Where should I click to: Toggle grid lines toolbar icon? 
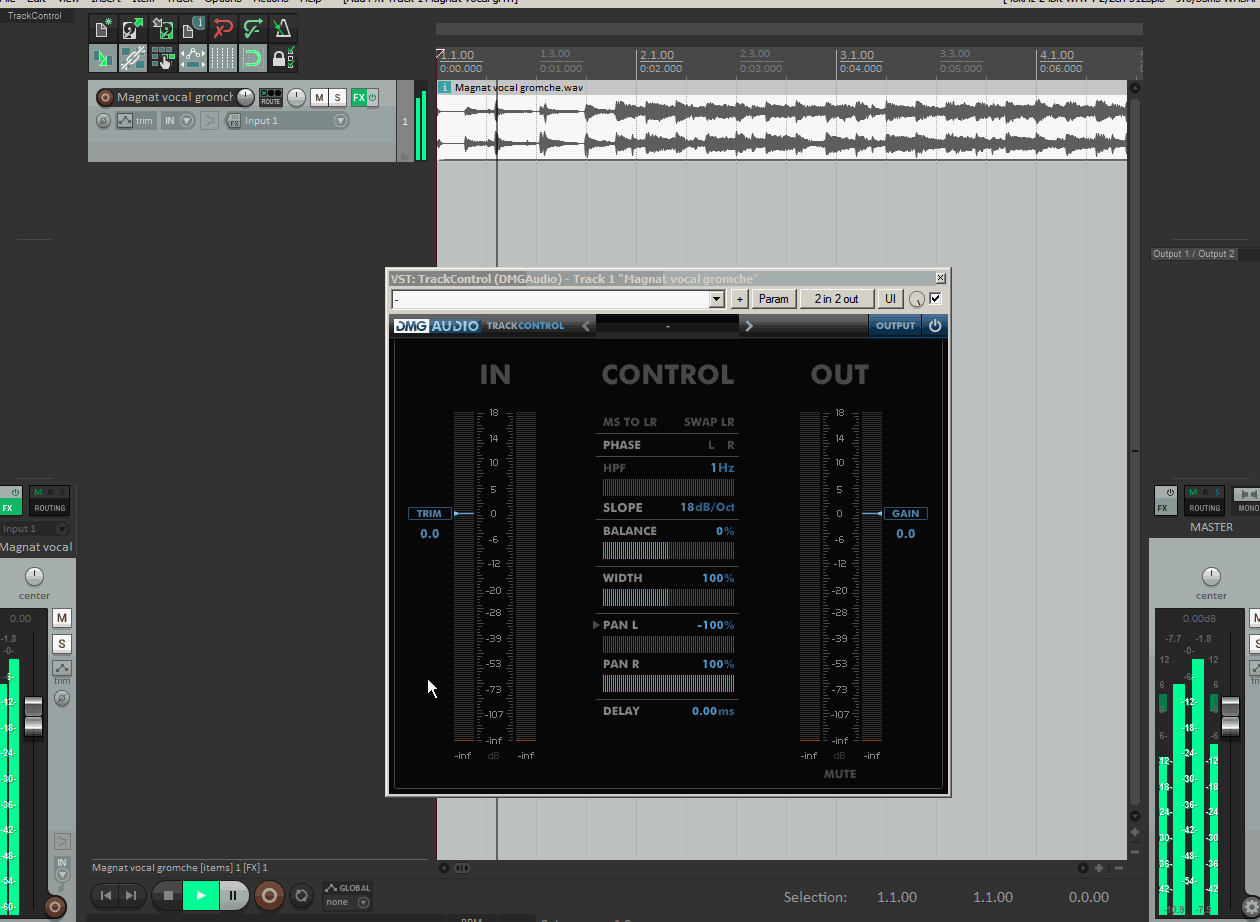[223, 58]
